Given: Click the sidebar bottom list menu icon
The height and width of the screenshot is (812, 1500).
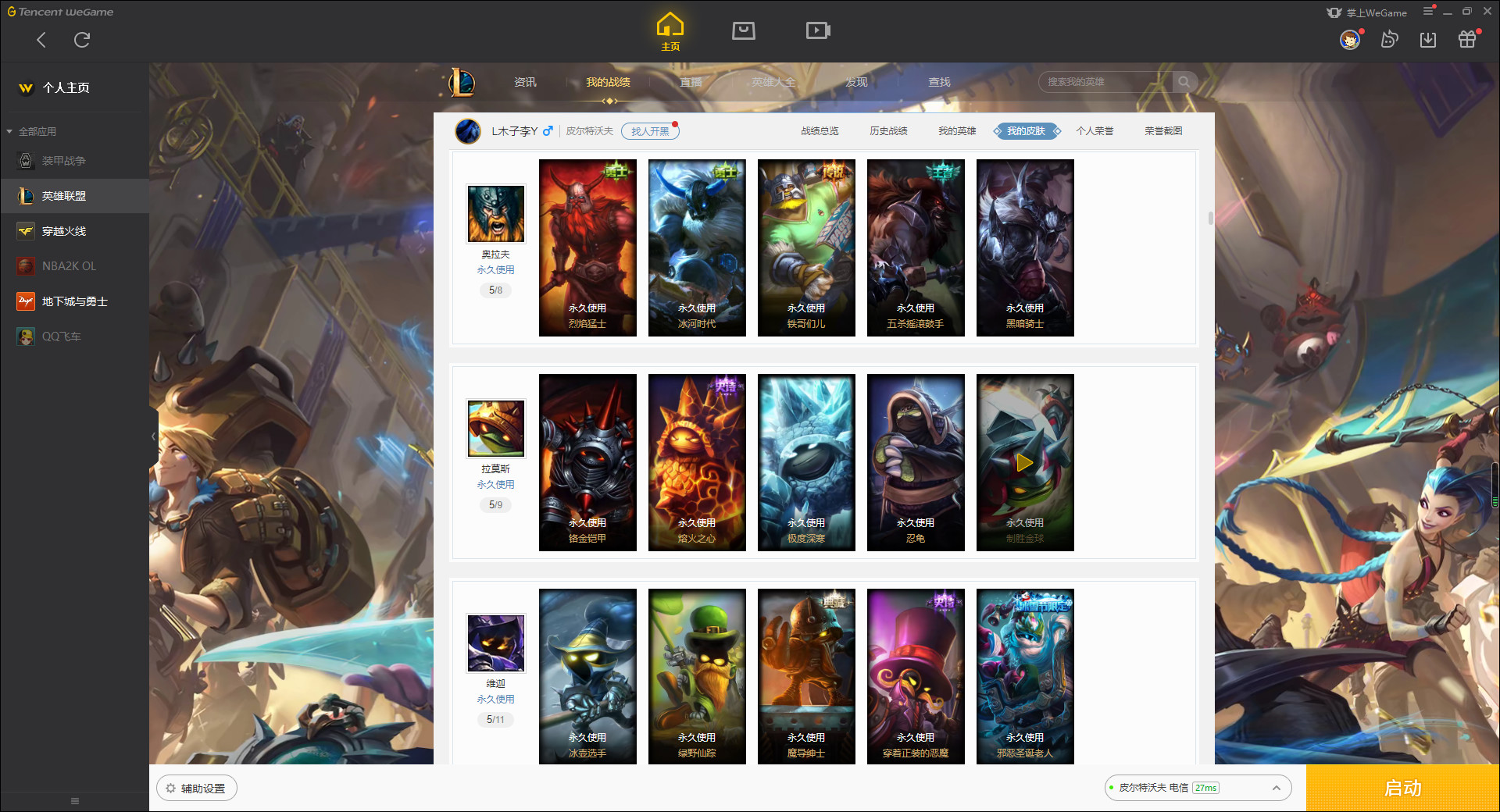Looking at the screenshot, I should click(x=75, y=801).
